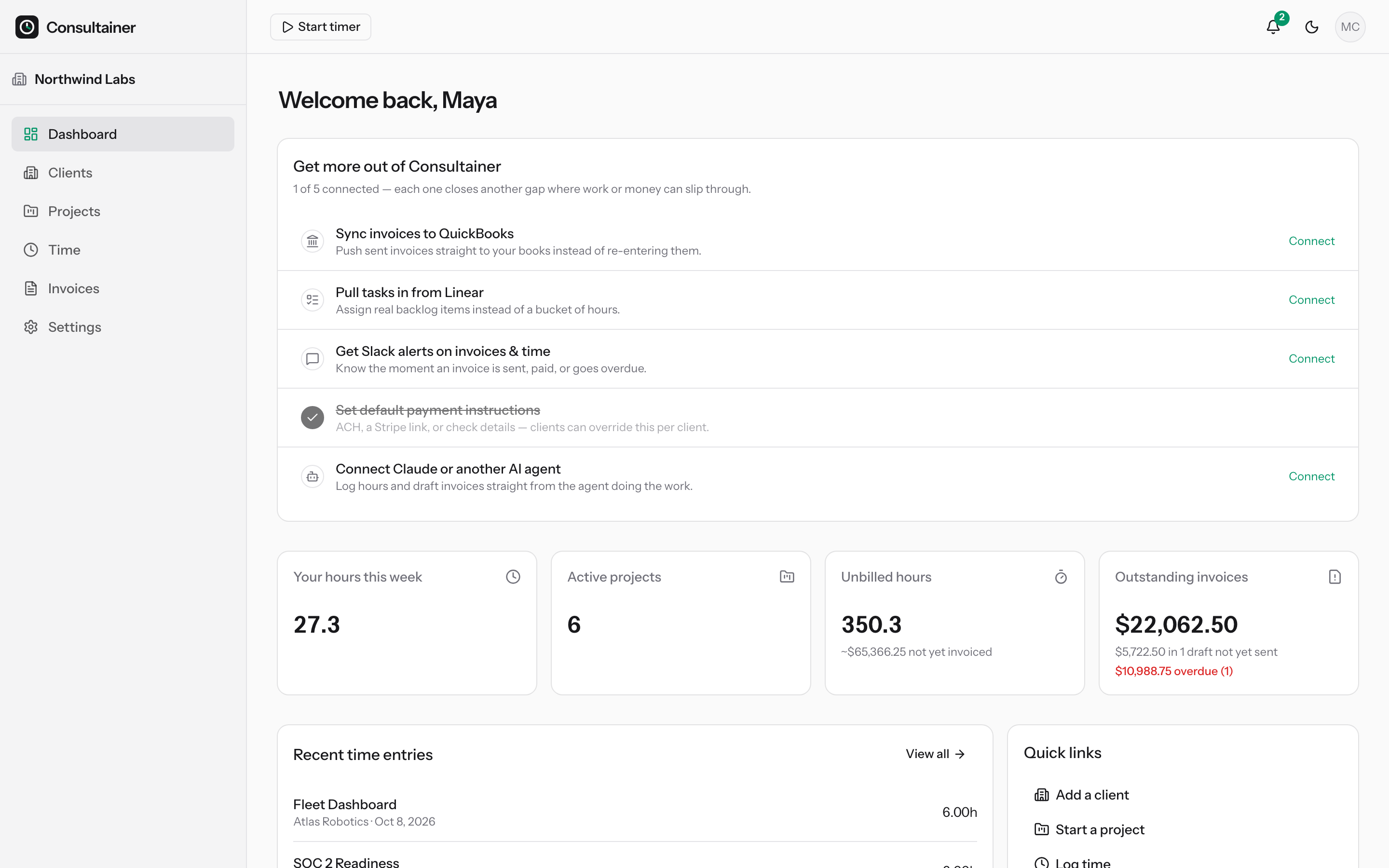
Task: Open the notifications bell
Action: point(1273,27)
